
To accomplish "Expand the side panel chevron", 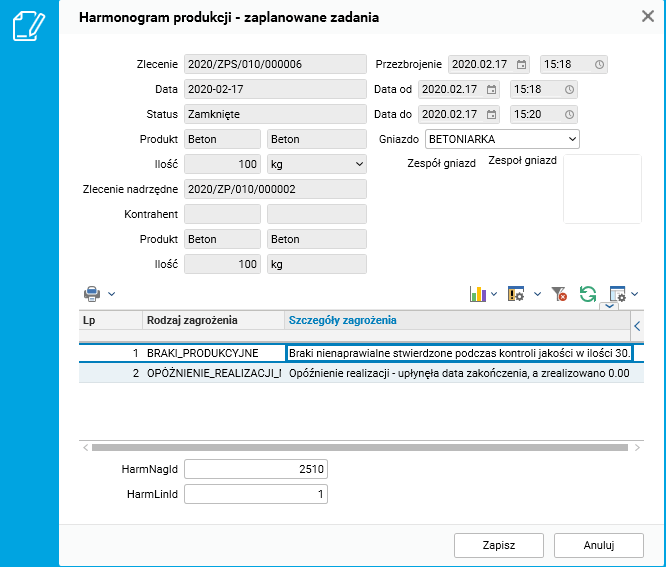I will 637,326.
